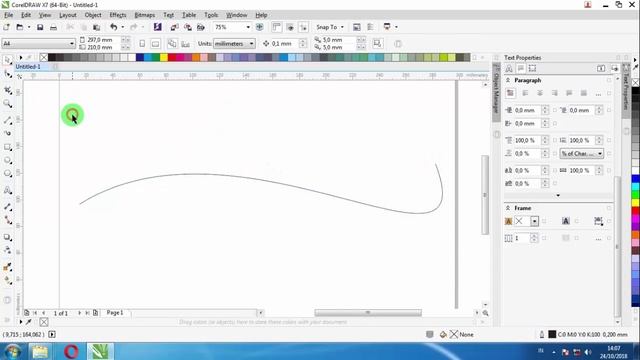This screenshot has width=640, height=360.
Task: Open the % of Char. height dropdown
Action: pyautogui.click(x=600, y=153)
